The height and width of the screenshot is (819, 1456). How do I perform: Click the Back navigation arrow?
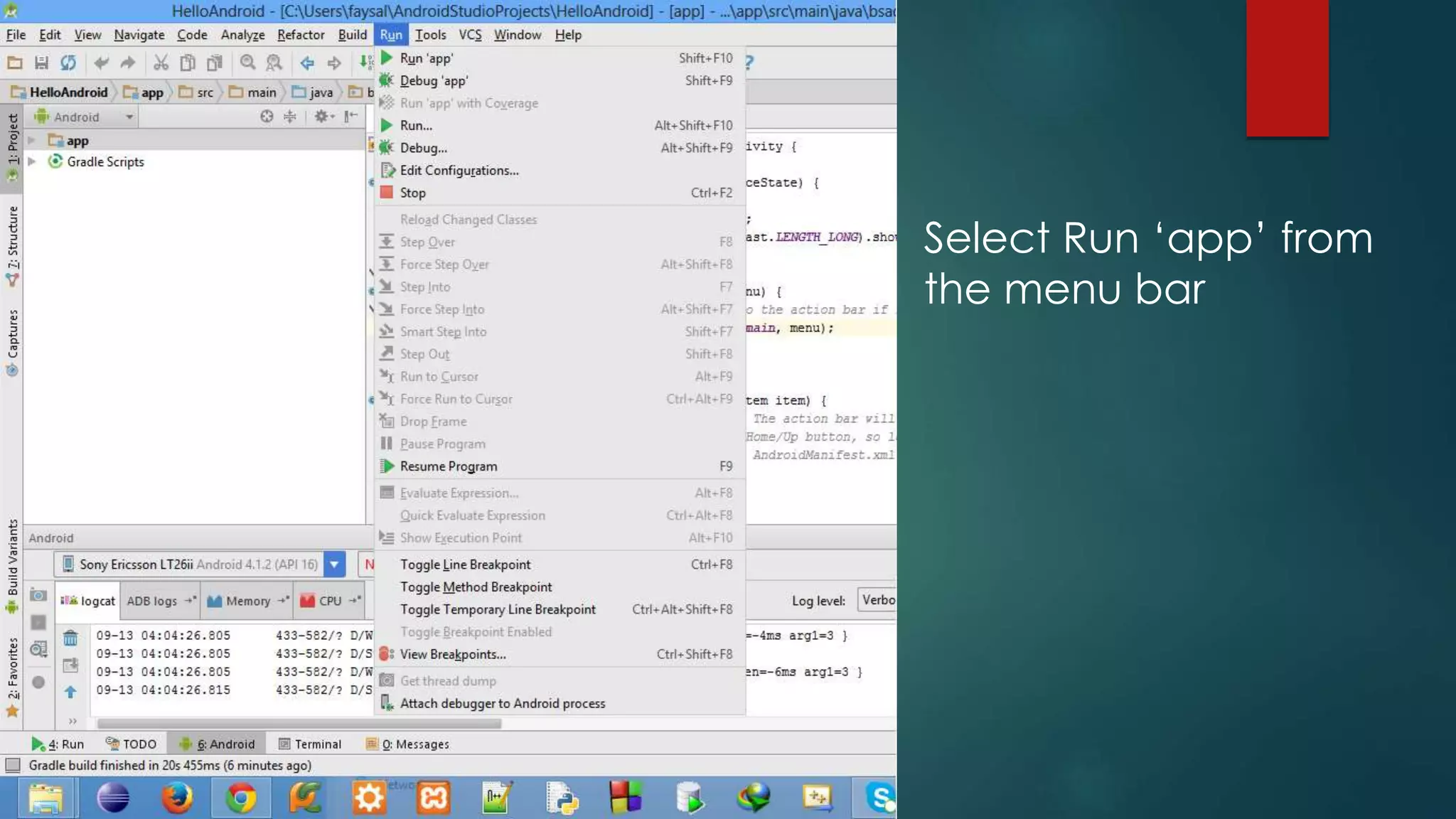(x=307, y=63)
